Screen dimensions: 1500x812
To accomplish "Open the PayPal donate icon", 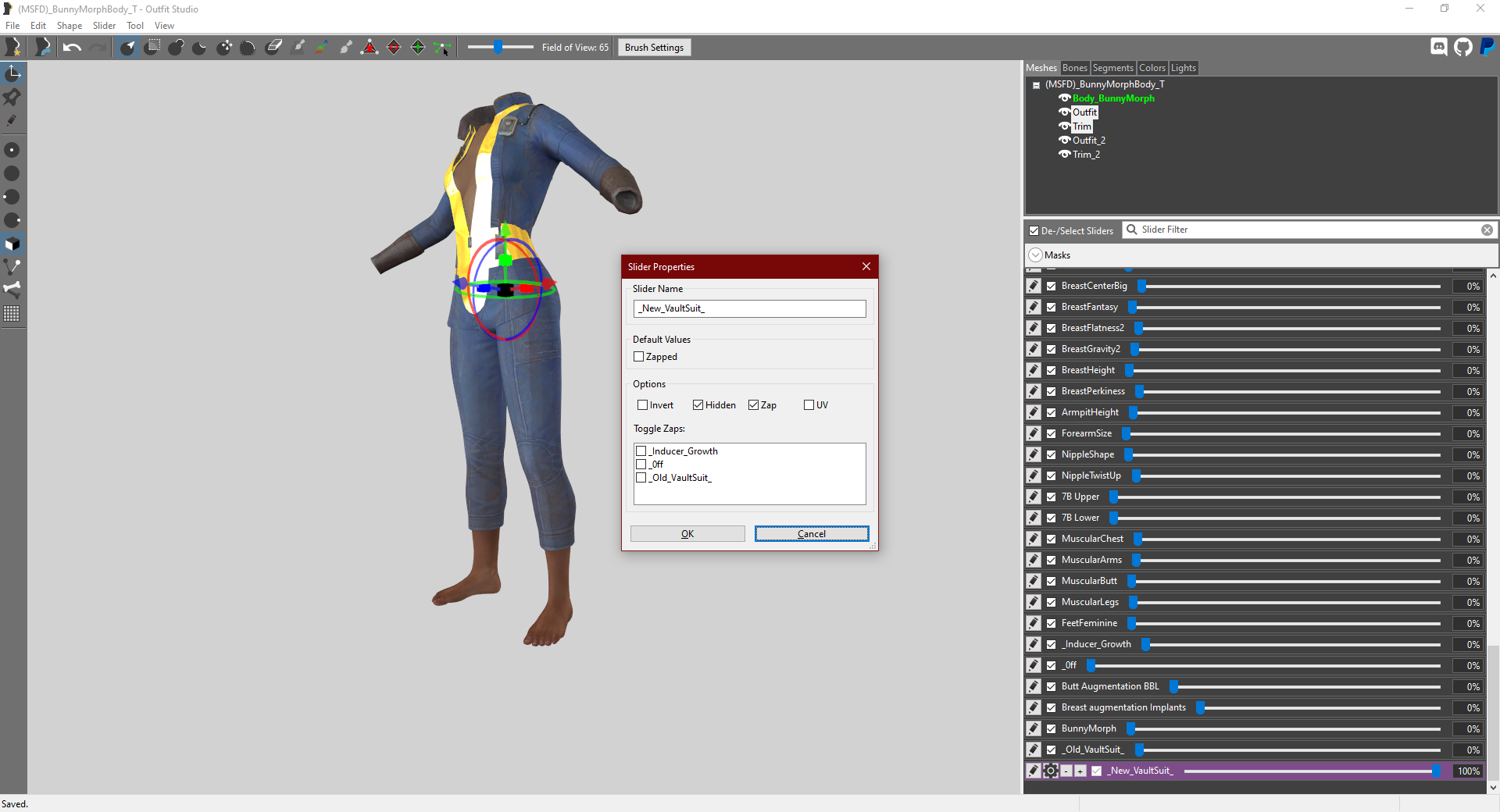I will (1487, 47).
